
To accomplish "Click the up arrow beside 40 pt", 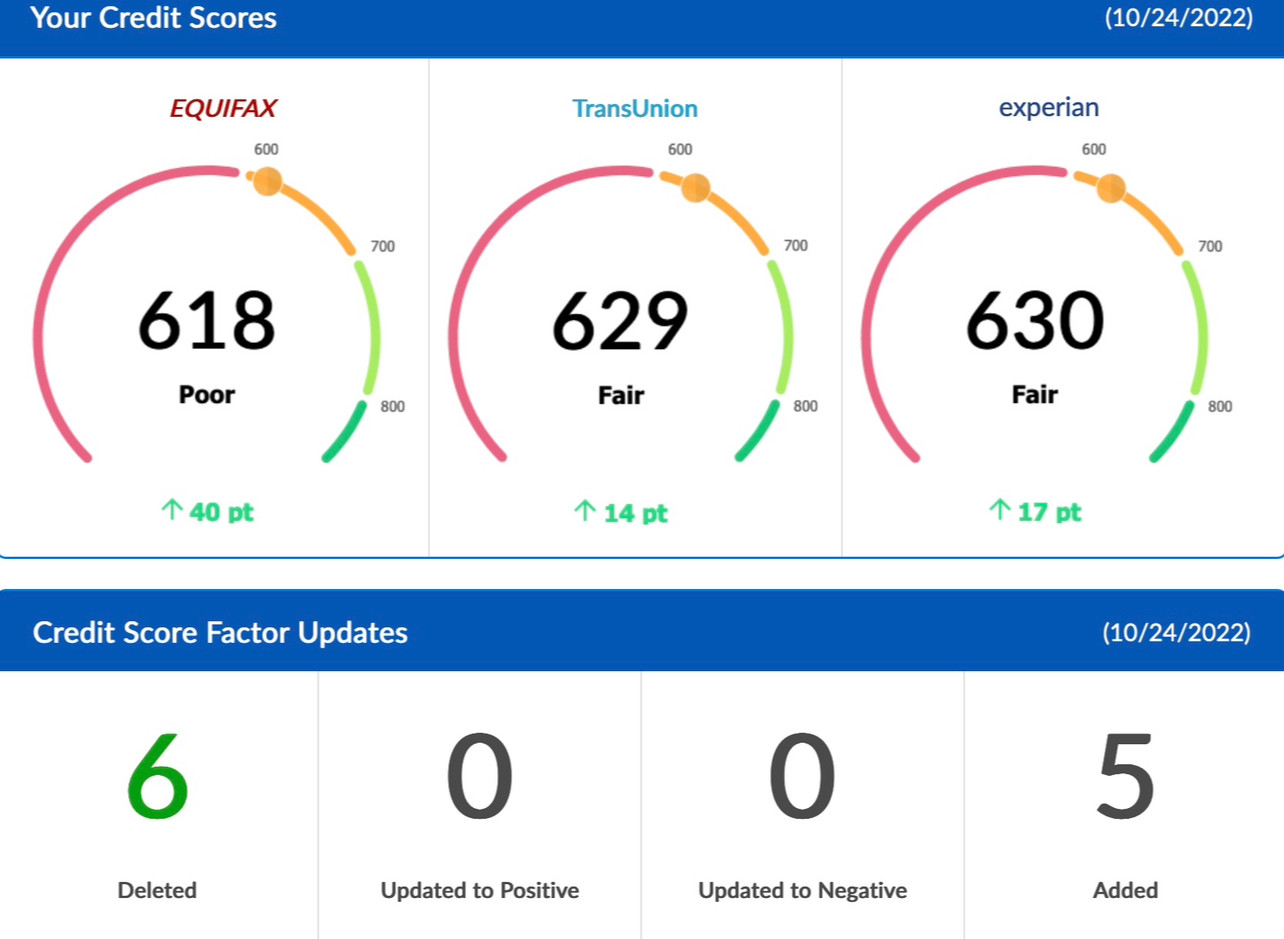I will tap(171, 511).
